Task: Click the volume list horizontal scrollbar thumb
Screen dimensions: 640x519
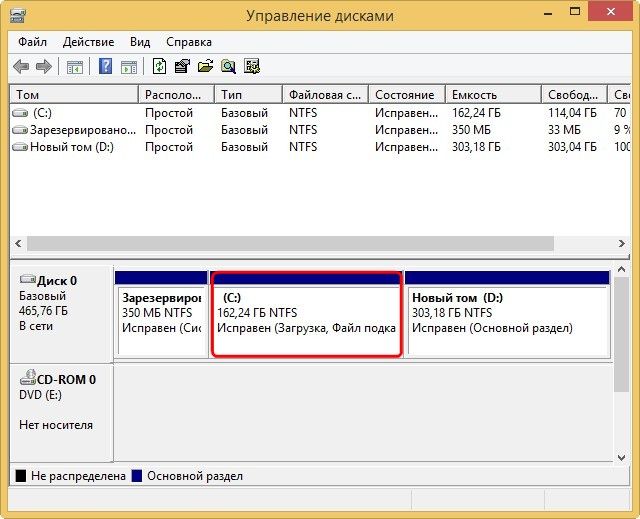Action: click(x=290, y=244)
